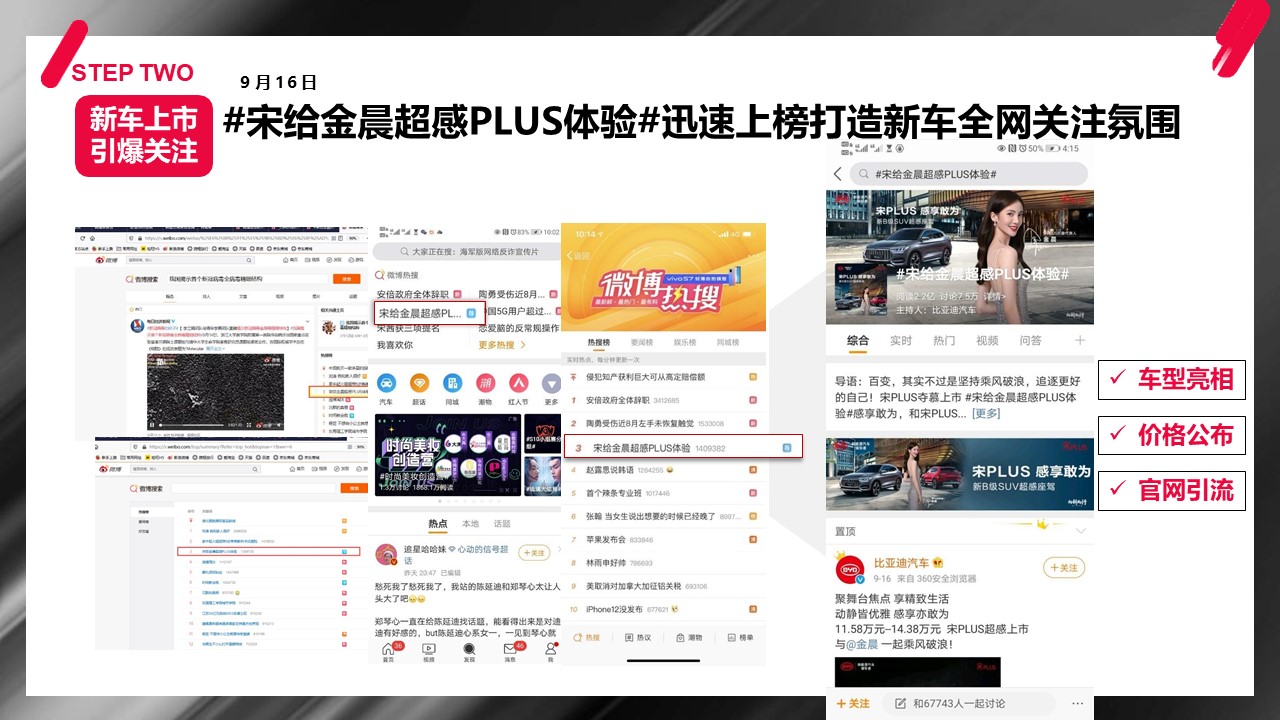Tap +关注 in the topic page bottom bar
The height and width of the screenshot is (720, 1280).
853,704
